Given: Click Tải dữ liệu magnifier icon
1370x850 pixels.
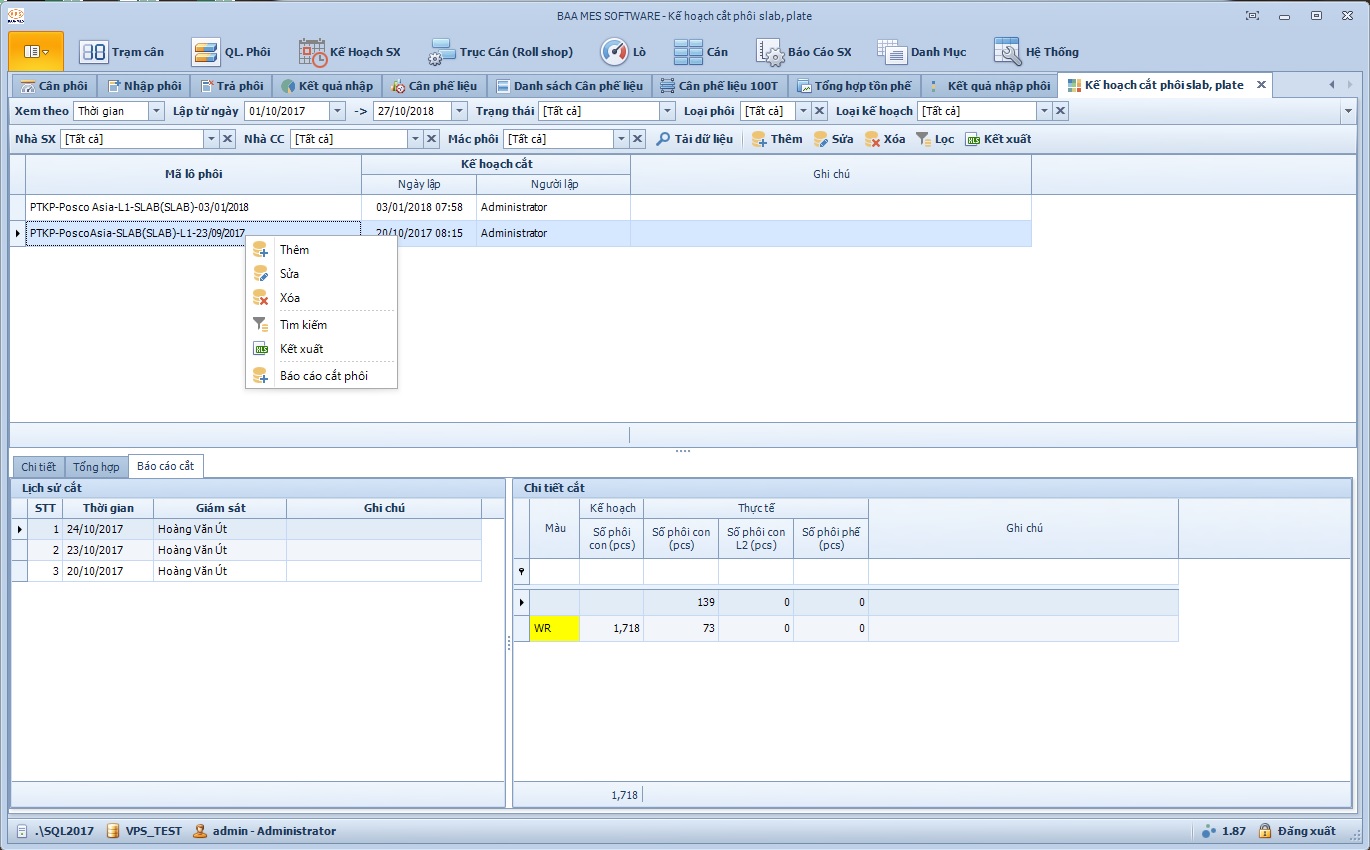Looking at the screenshot, I should pos(663,139).
